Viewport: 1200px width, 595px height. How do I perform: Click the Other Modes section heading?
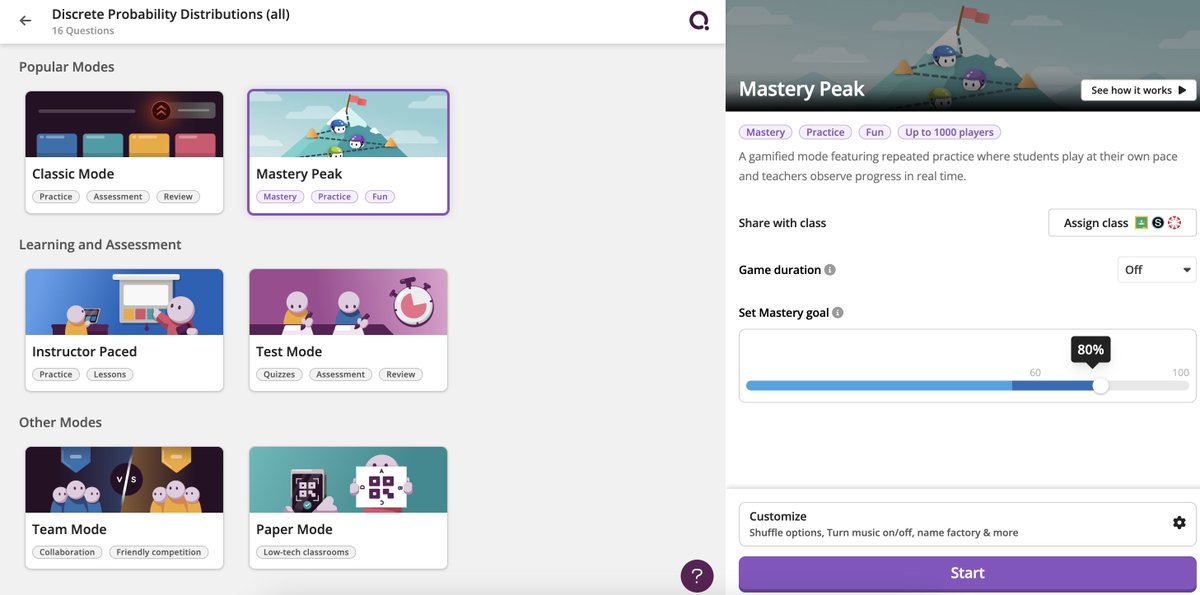[60, 423]
